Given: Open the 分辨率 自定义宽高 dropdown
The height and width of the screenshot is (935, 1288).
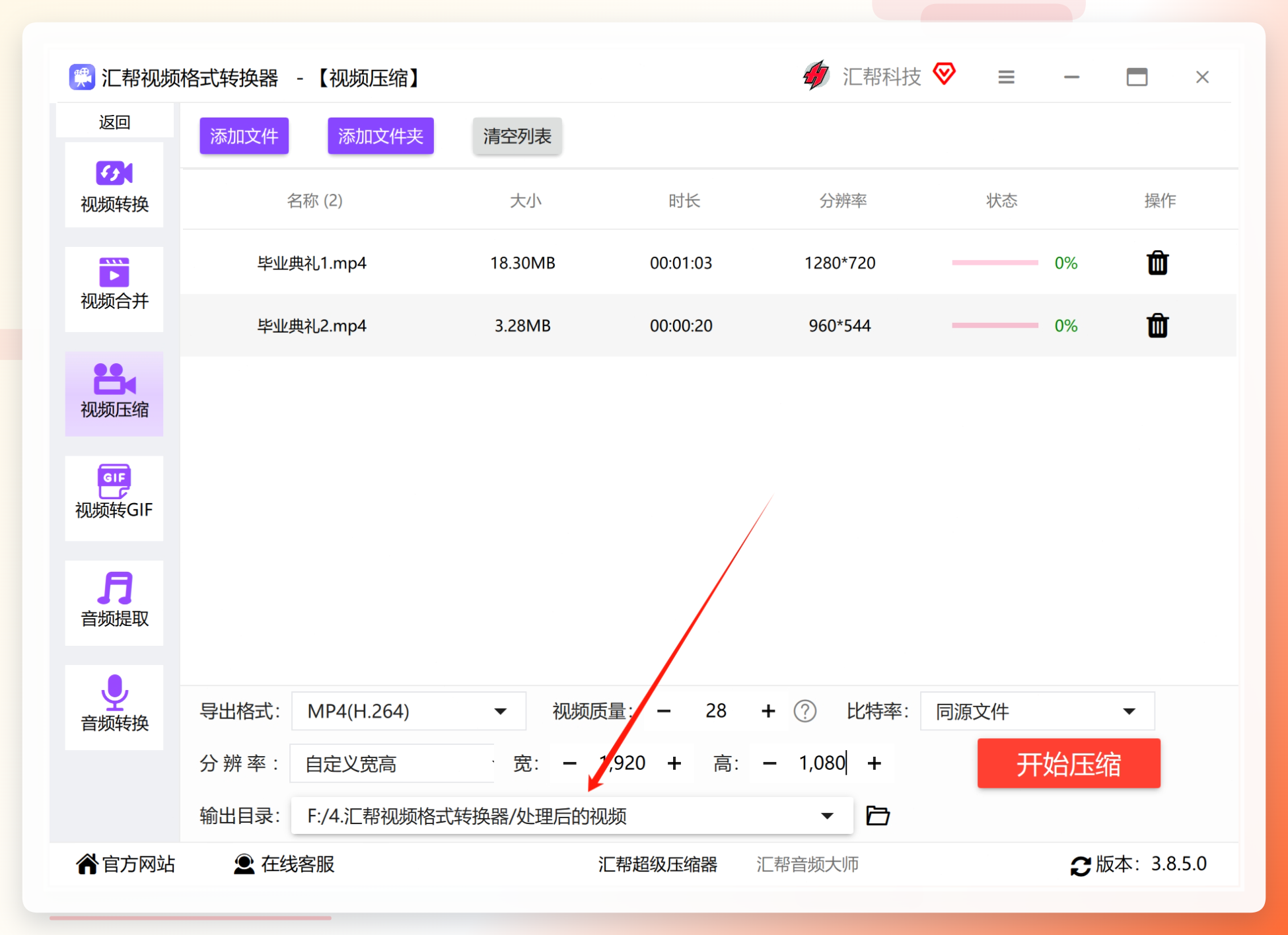Looking at the screenshot, I should pos(392,763).
